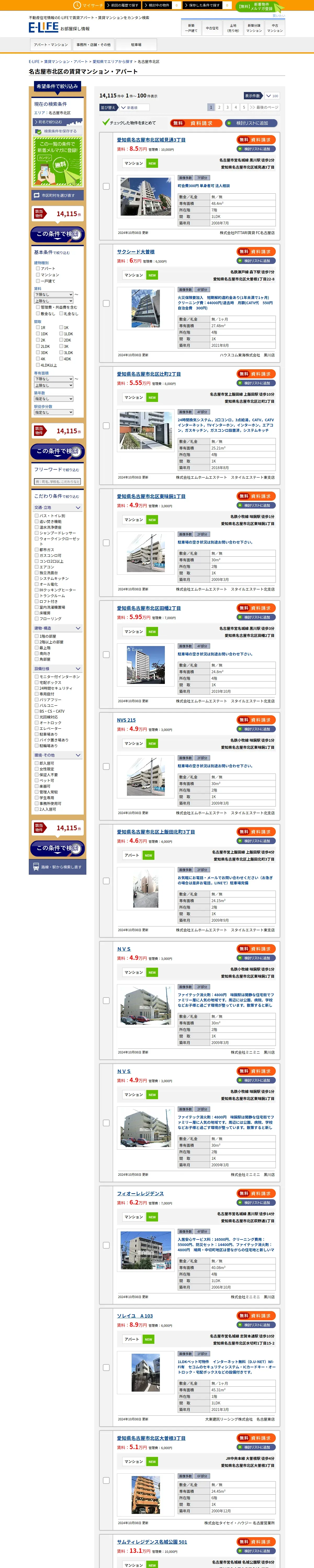The height and width of the screenshot is (1568, 314).
Task: Check the 1LDK layout filter
Action: pos(61,333)
